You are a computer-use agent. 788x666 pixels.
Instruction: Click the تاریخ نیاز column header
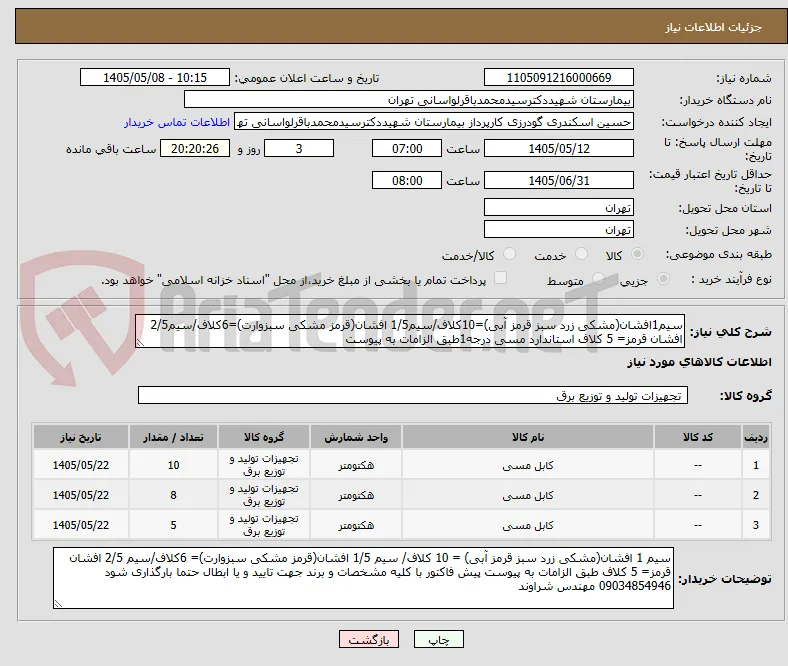pos(81,437)
